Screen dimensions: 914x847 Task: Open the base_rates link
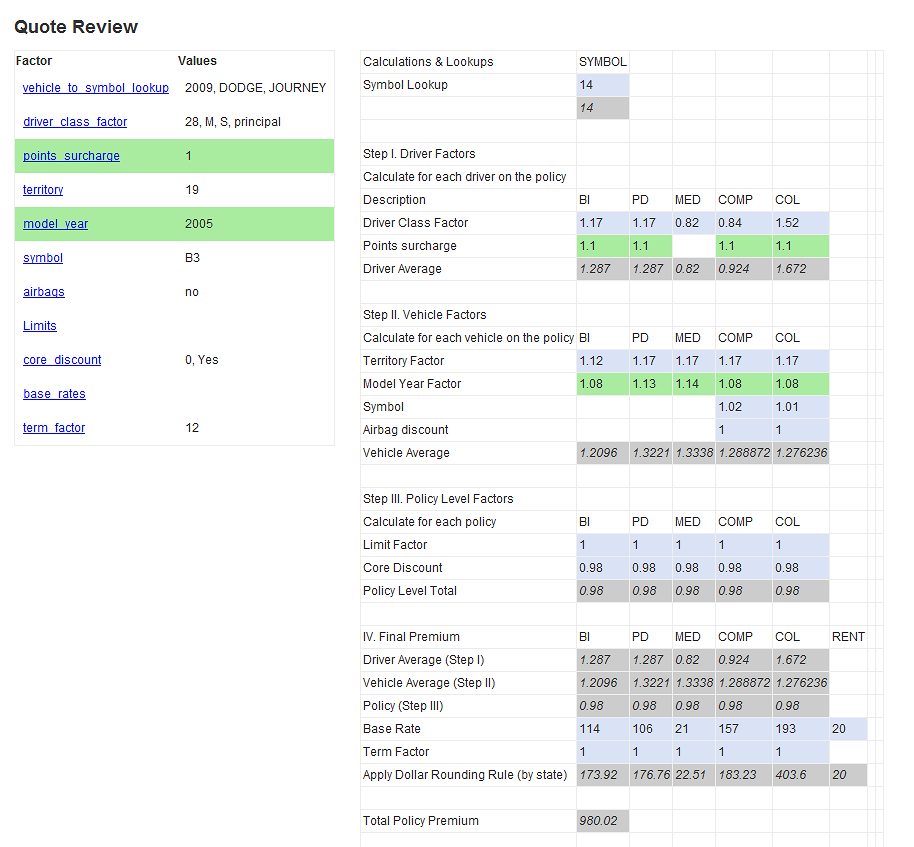pyautogui.click(x=54, y=394)
